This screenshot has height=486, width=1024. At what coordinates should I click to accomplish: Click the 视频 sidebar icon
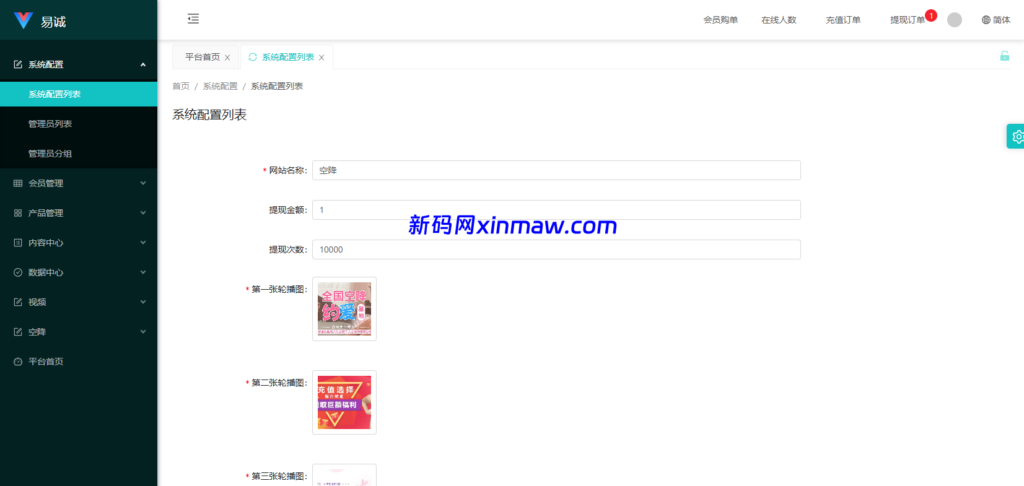[18, 302]
